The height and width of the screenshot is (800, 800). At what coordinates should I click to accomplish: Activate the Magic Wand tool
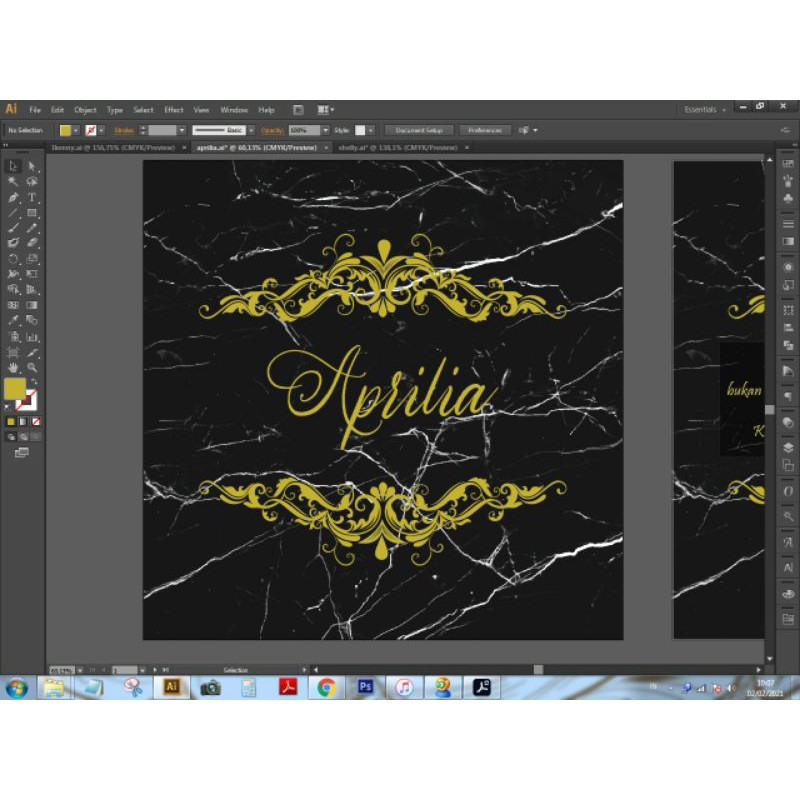coord(13,182)
